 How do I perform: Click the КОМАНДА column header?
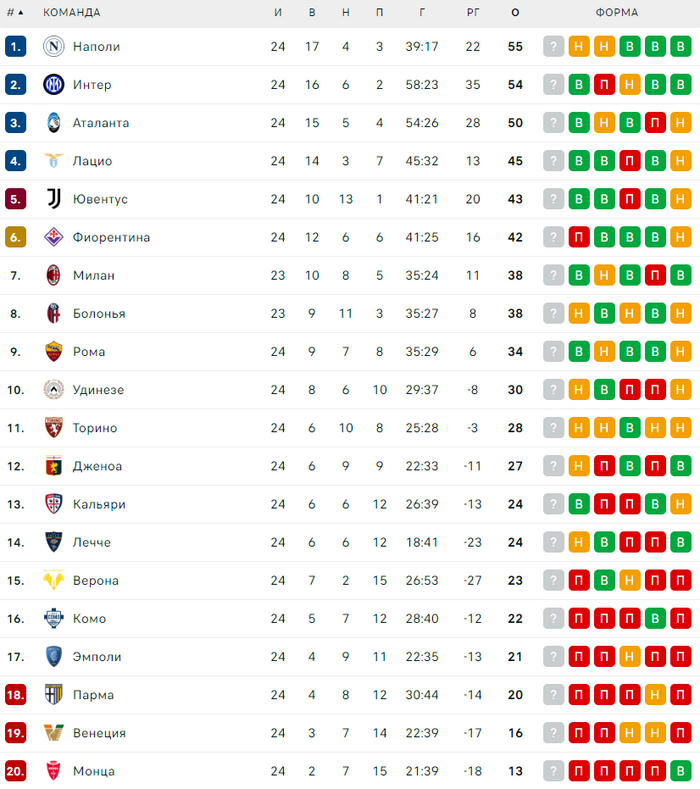[72, 13]
